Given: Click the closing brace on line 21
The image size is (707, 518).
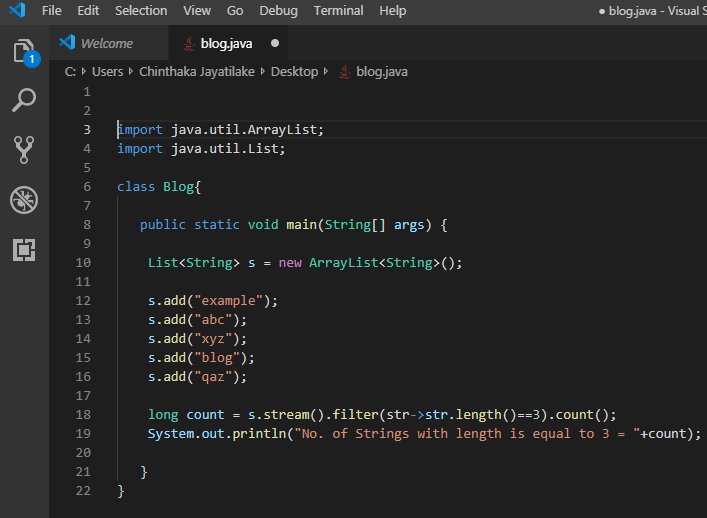Looking at the screenshot, I should 144,472.
